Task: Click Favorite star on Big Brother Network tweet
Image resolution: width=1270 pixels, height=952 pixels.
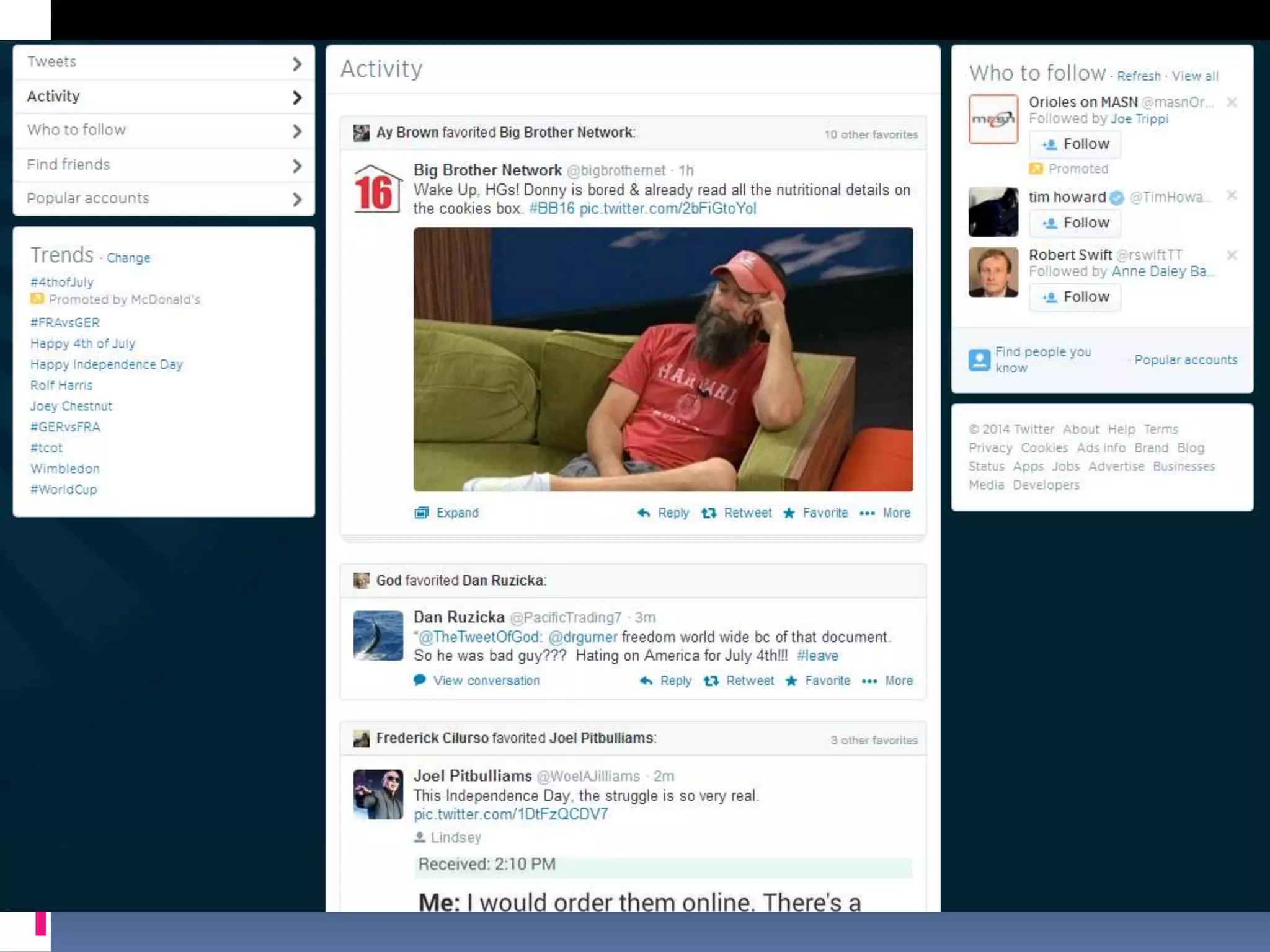Action: 789,513
